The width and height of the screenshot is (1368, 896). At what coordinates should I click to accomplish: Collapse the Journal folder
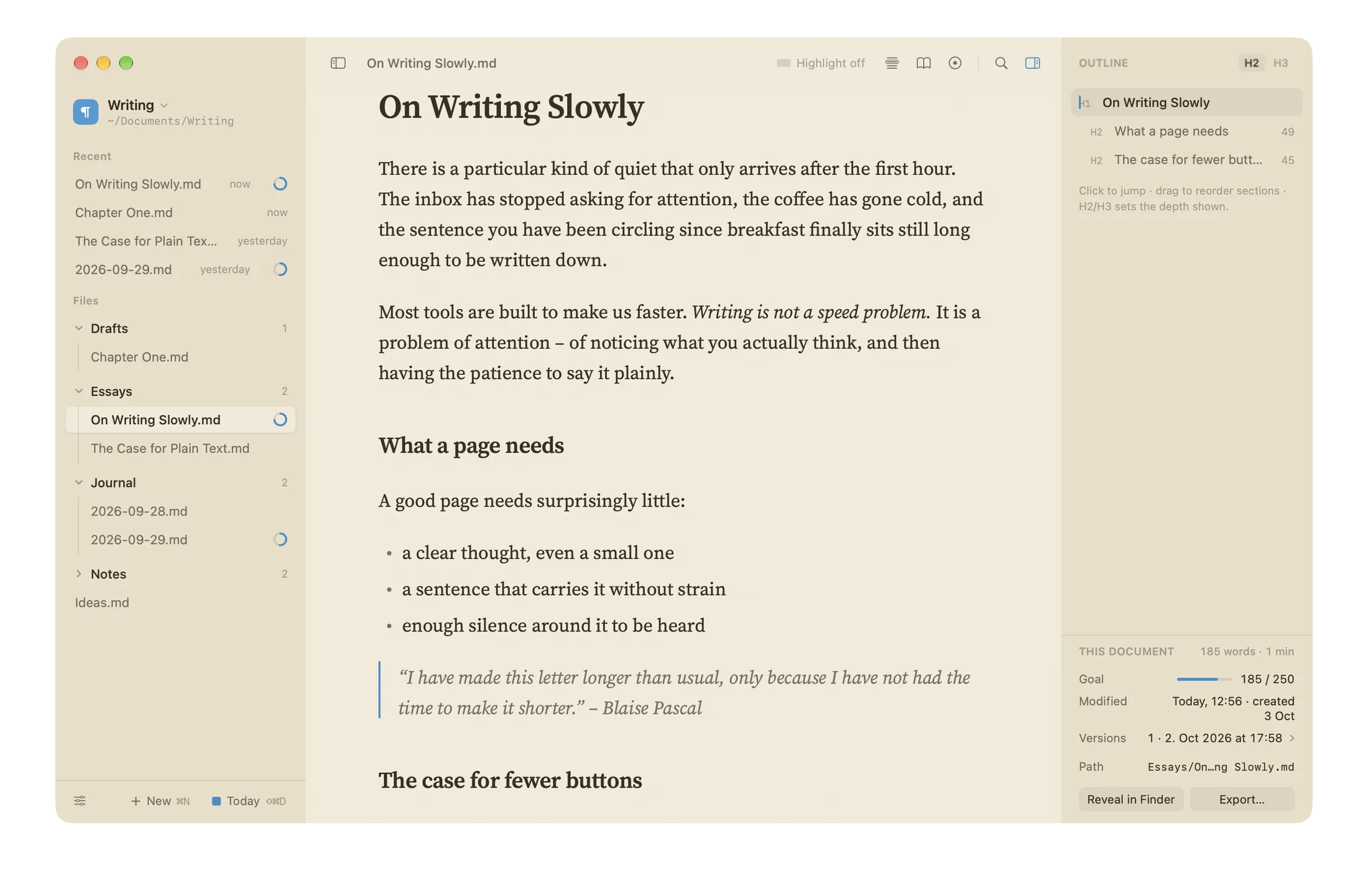coord(79,483)
